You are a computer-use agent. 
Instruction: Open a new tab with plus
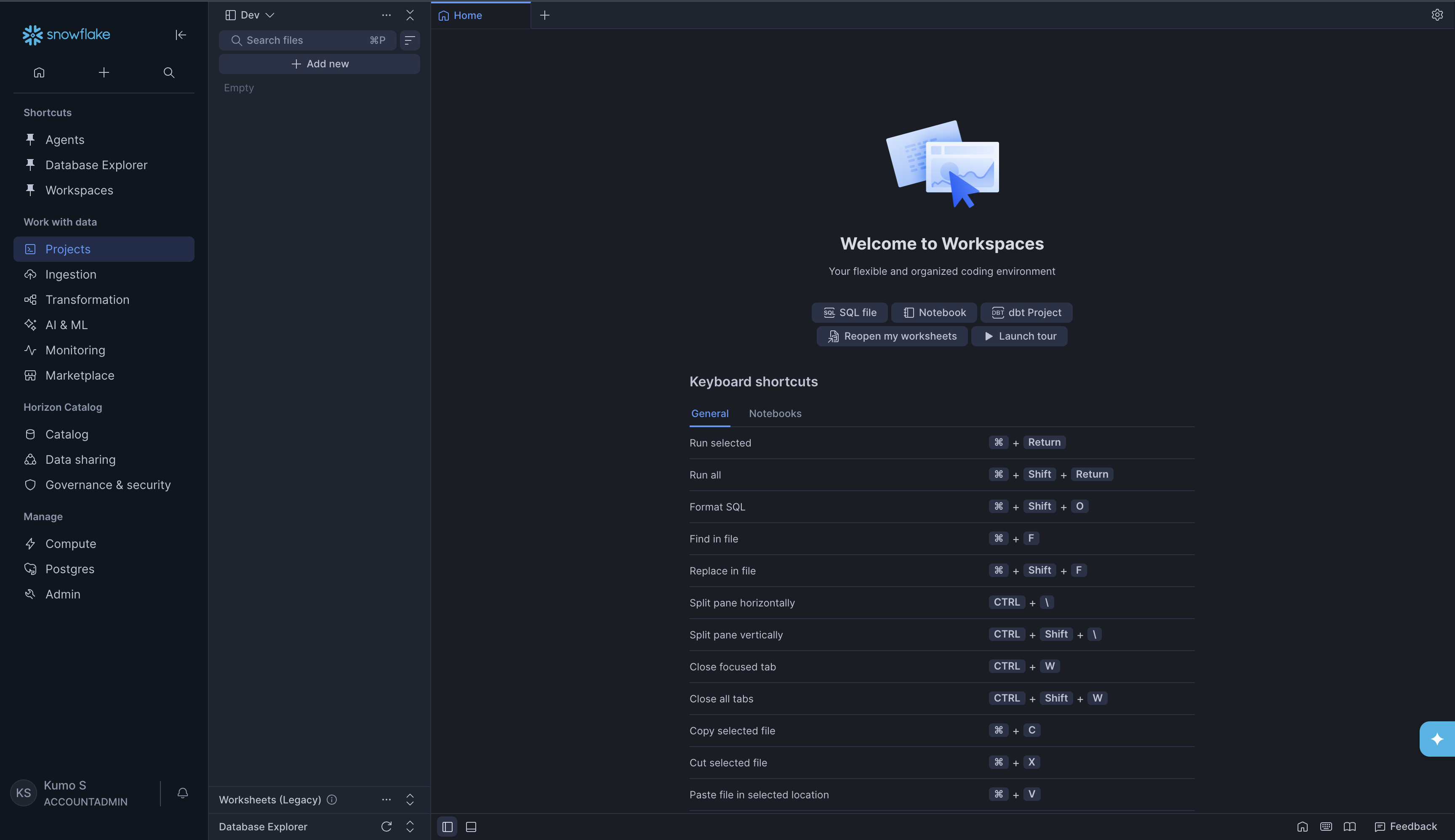544,16
